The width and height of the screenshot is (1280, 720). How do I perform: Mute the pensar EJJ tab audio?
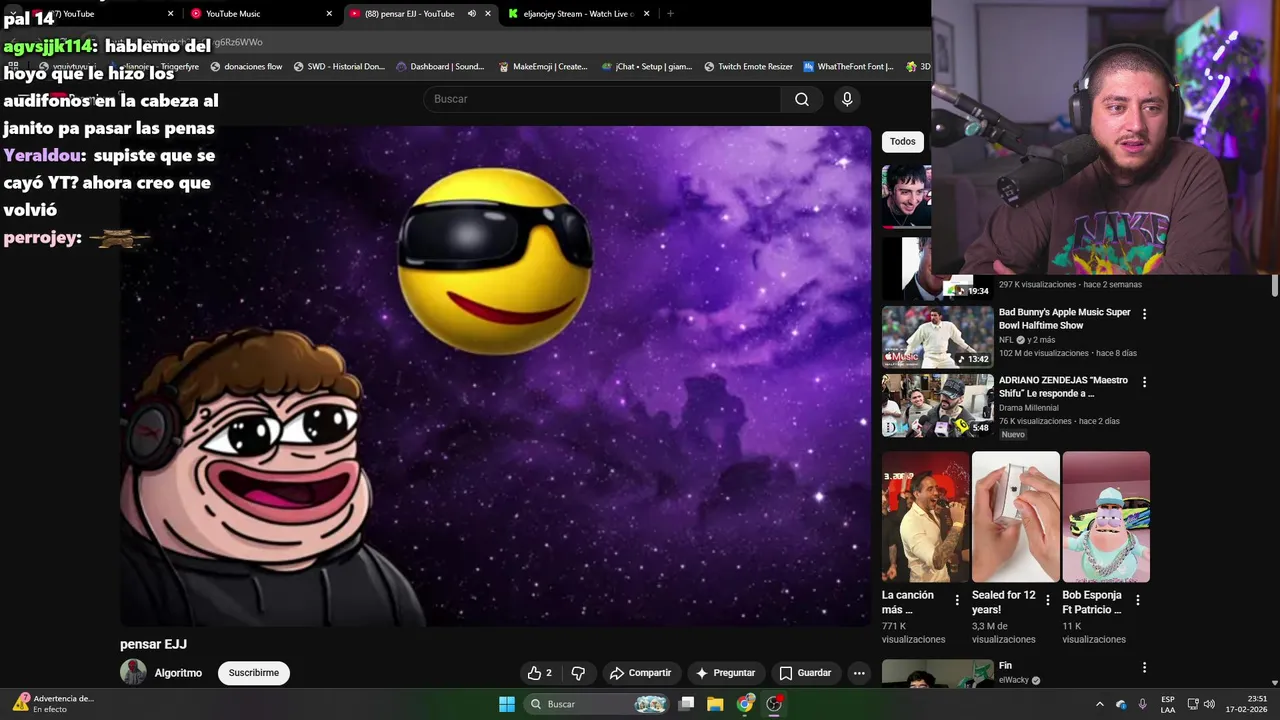(472, 14)
